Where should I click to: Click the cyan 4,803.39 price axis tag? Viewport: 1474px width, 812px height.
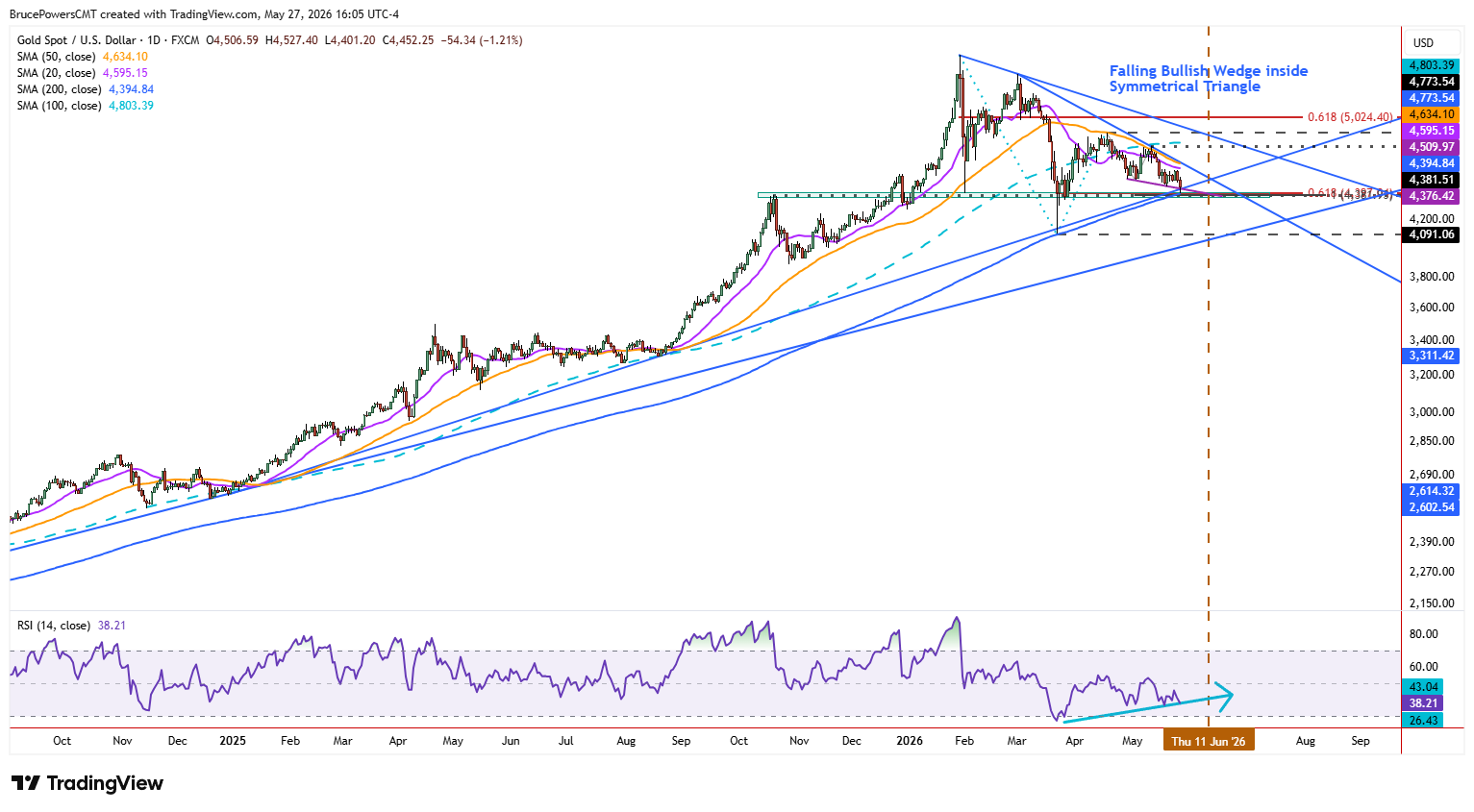coord(1432,65)
